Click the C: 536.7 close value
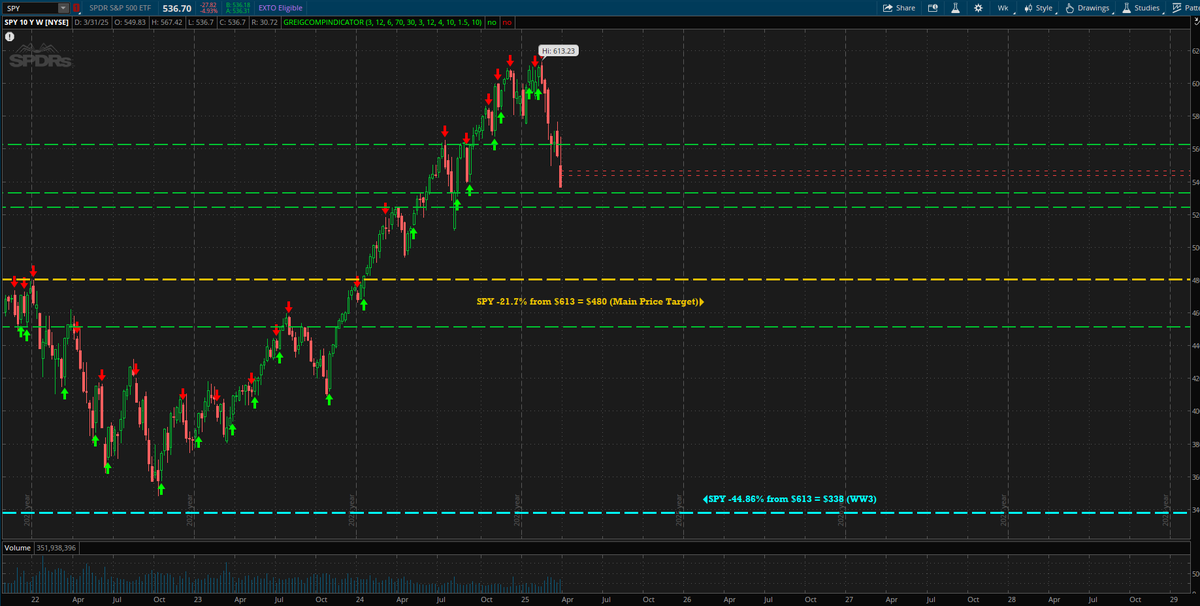The width and height of the screenshot is (1200, 606). 232,22
